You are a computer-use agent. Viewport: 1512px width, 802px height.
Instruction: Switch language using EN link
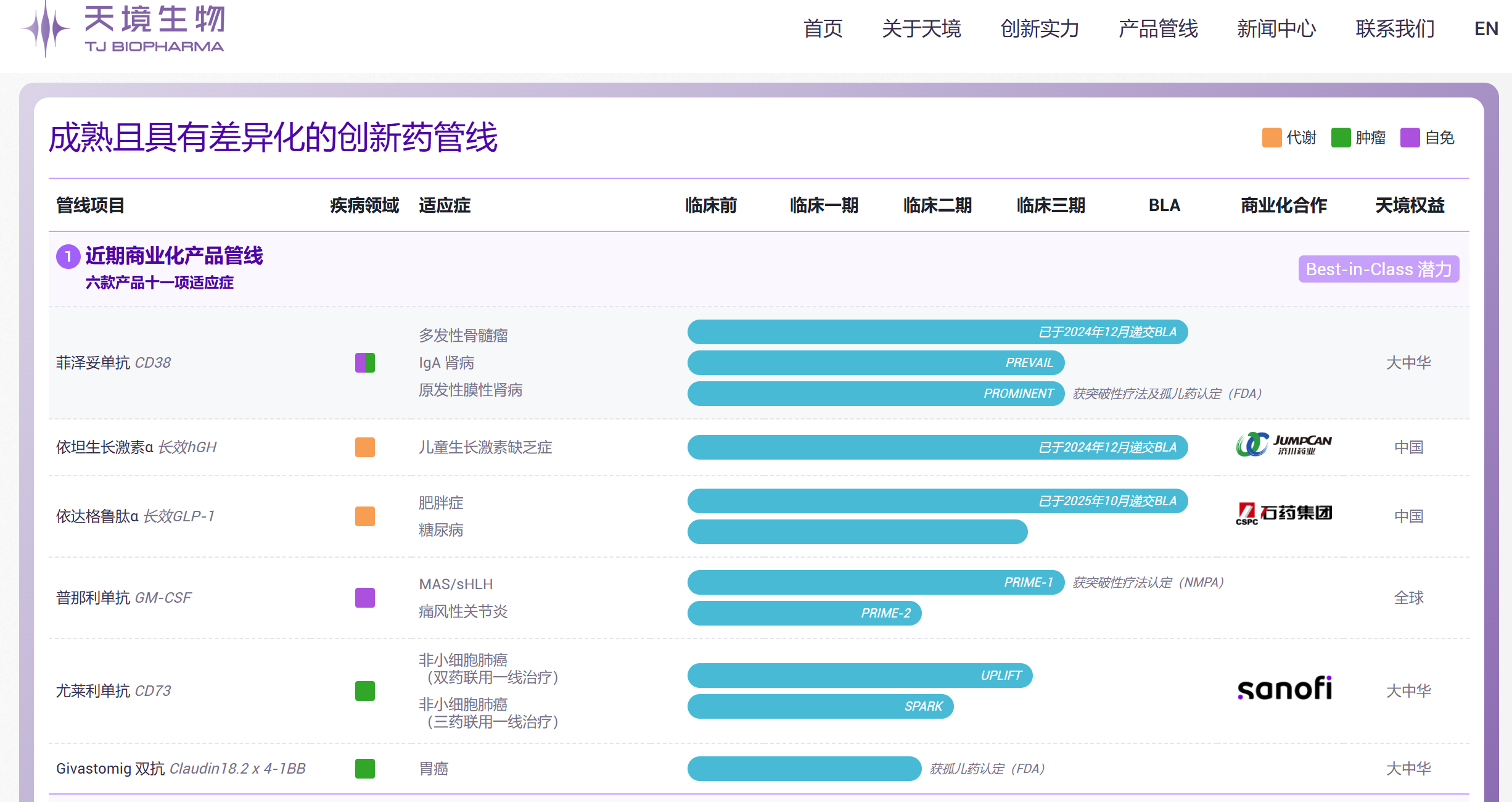click(x=1486, y=29)
